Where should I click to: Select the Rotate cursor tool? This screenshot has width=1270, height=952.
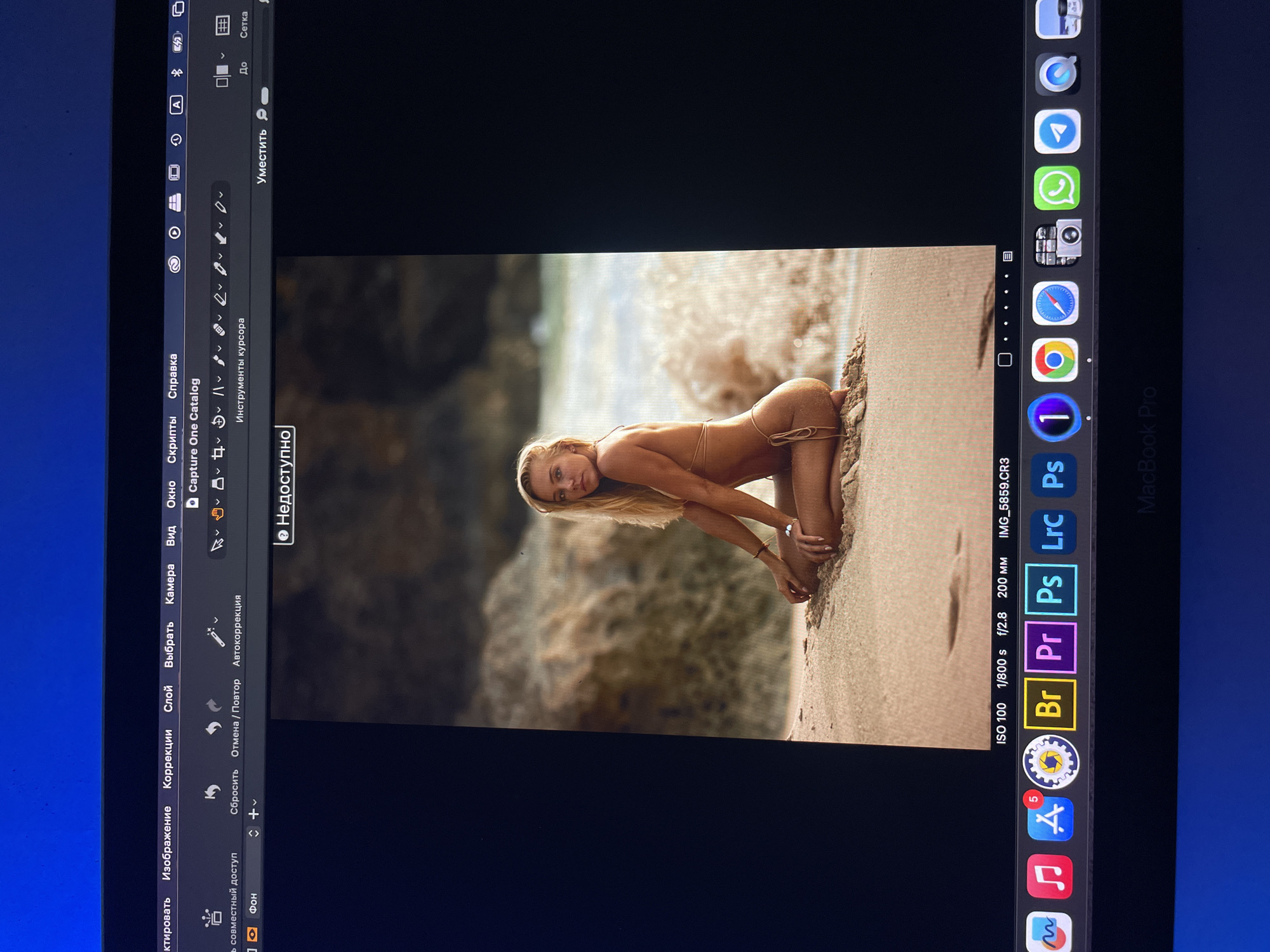pyautogui.click(x=218, y=421)
